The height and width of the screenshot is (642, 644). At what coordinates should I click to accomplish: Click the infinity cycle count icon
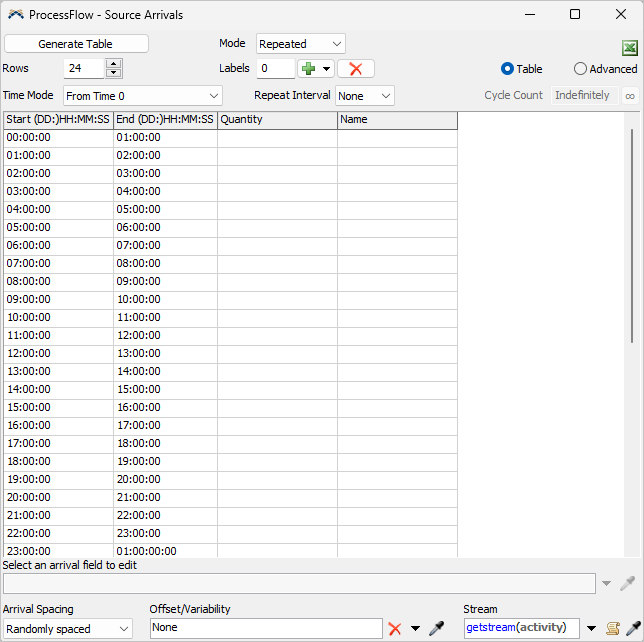click(x=629, y=96)
